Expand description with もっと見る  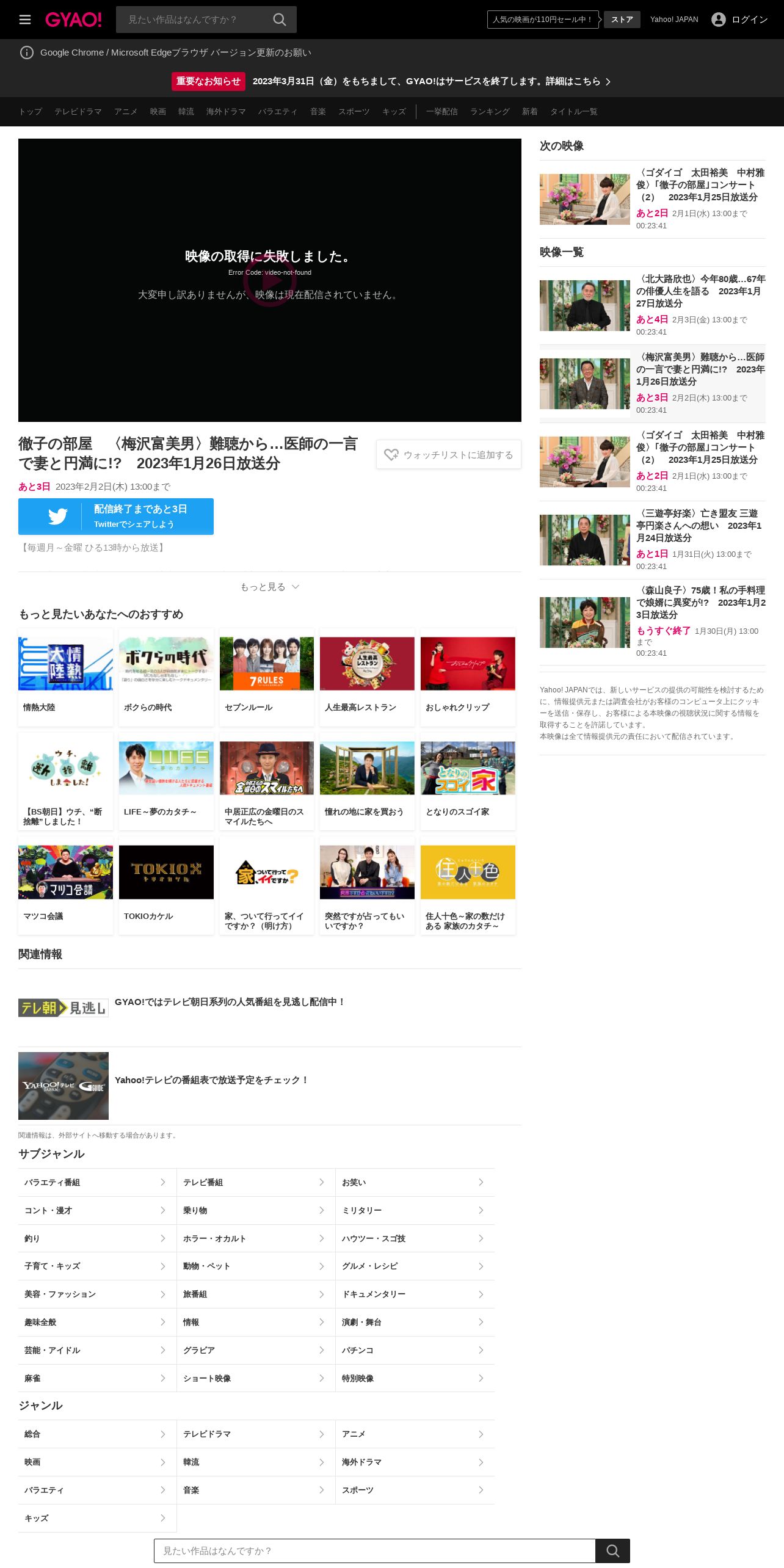pos(269,587)
